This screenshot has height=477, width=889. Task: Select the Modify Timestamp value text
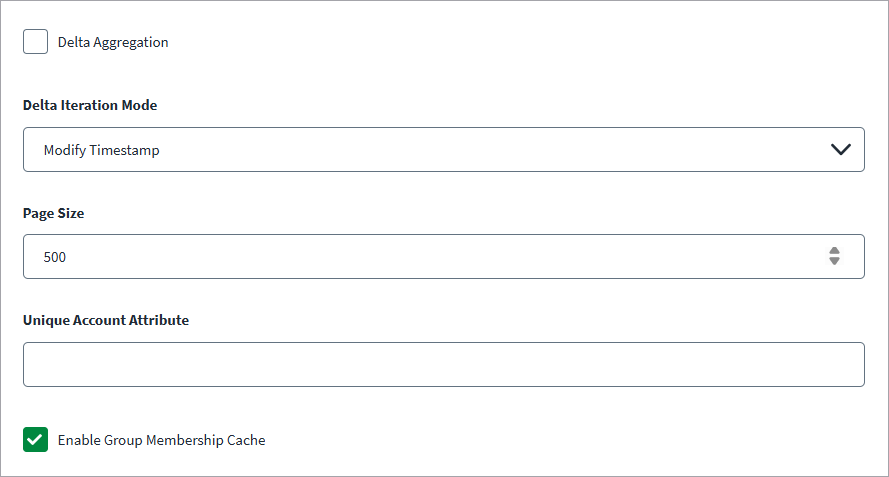click(102, 150)
